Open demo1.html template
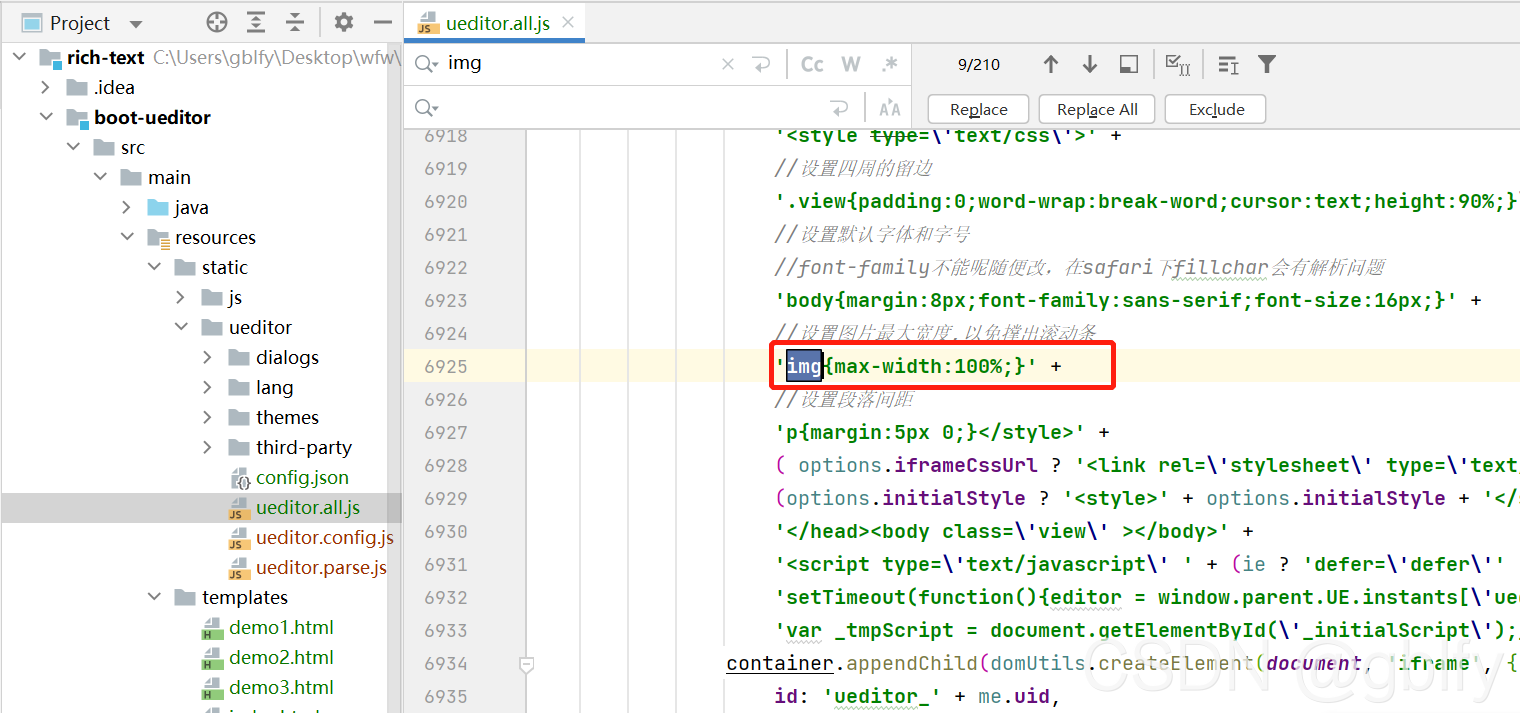 (281, 627)
